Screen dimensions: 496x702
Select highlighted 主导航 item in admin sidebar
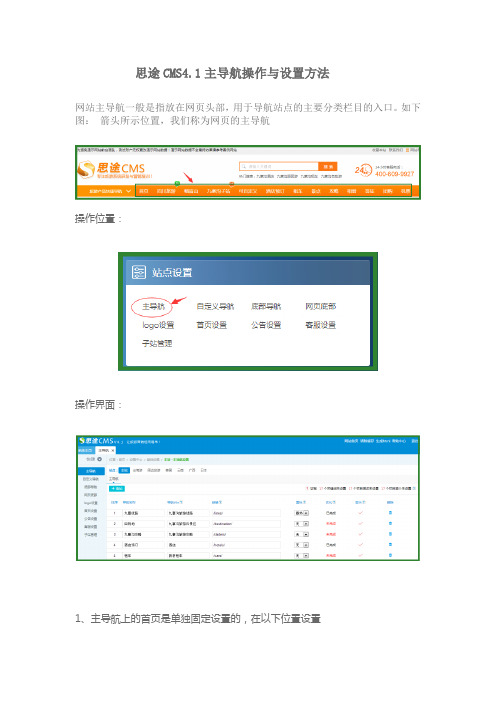click(x=91, y=471)
